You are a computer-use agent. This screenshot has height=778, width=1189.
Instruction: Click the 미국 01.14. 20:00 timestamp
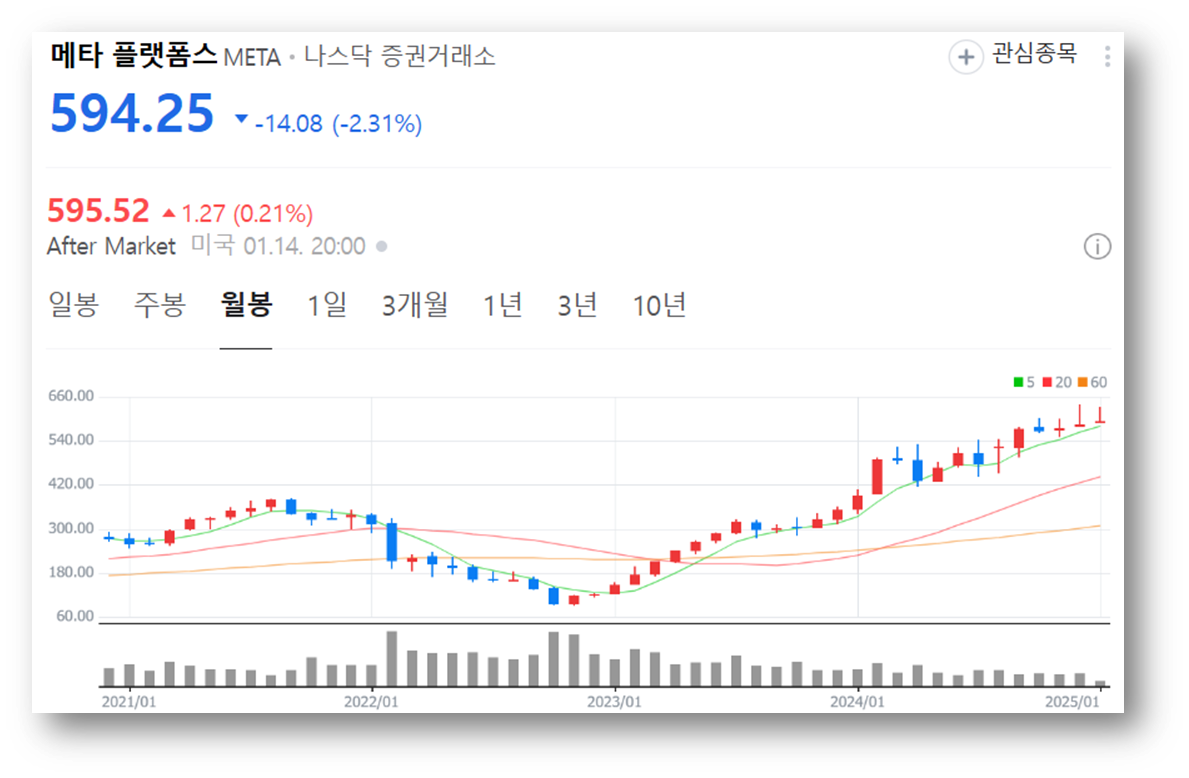click(278, 246)
